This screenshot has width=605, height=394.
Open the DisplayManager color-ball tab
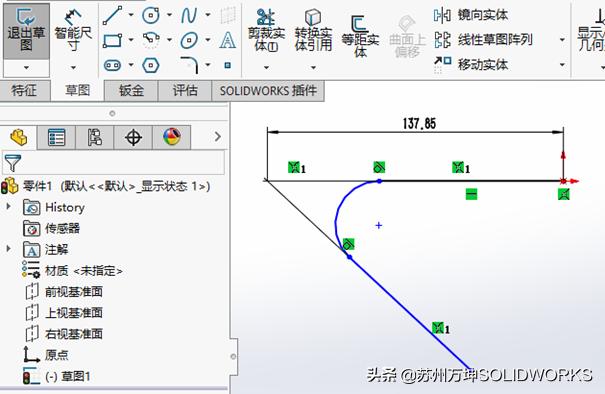pos(172,137)
